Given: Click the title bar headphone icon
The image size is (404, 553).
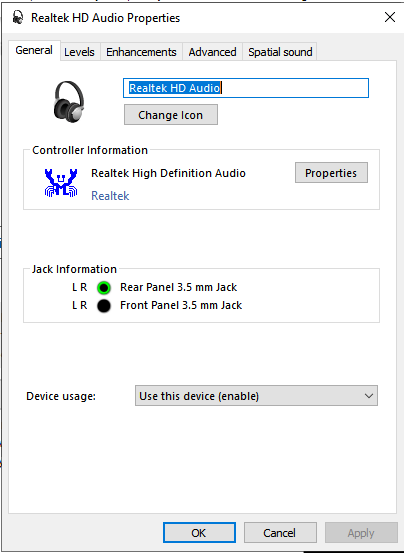Looking at the screenshot, I should [x=18, y=17].
